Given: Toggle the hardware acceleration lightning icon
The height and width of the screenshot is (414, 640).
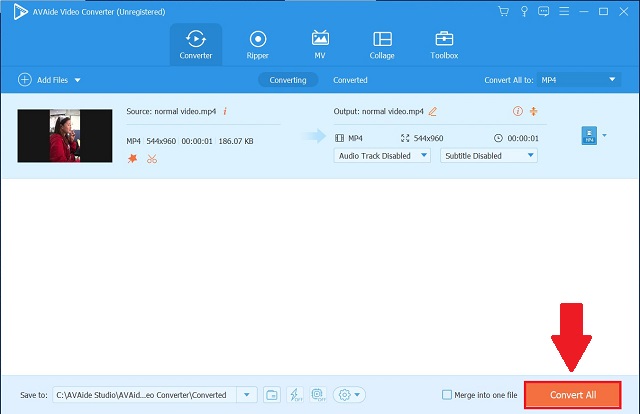Looking at the screenshot, I should pos(295,395).
